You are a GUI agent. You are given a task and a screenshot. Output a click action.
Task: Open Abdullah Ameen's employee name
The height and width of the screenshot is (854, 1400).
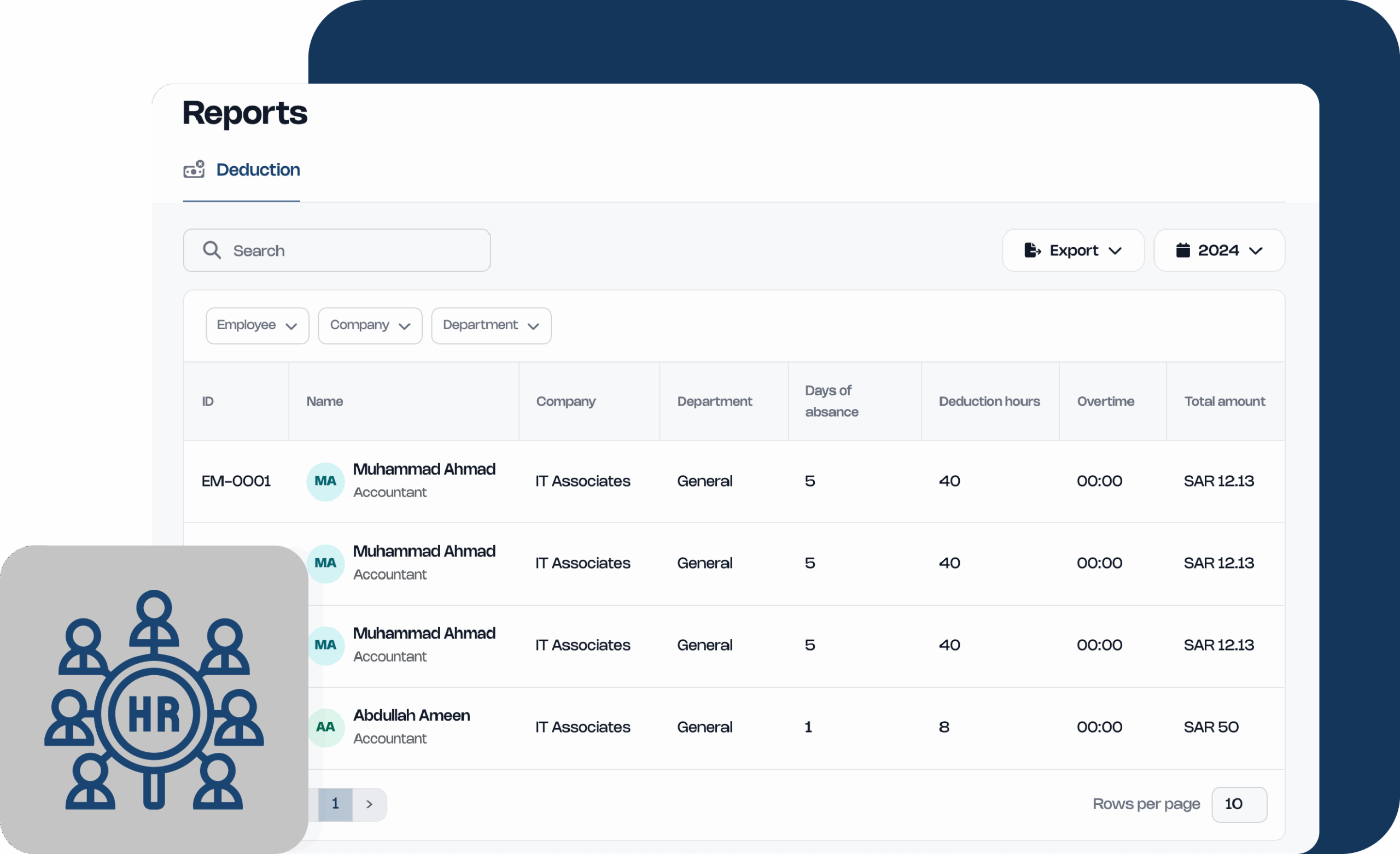click(x=411, y=715)
